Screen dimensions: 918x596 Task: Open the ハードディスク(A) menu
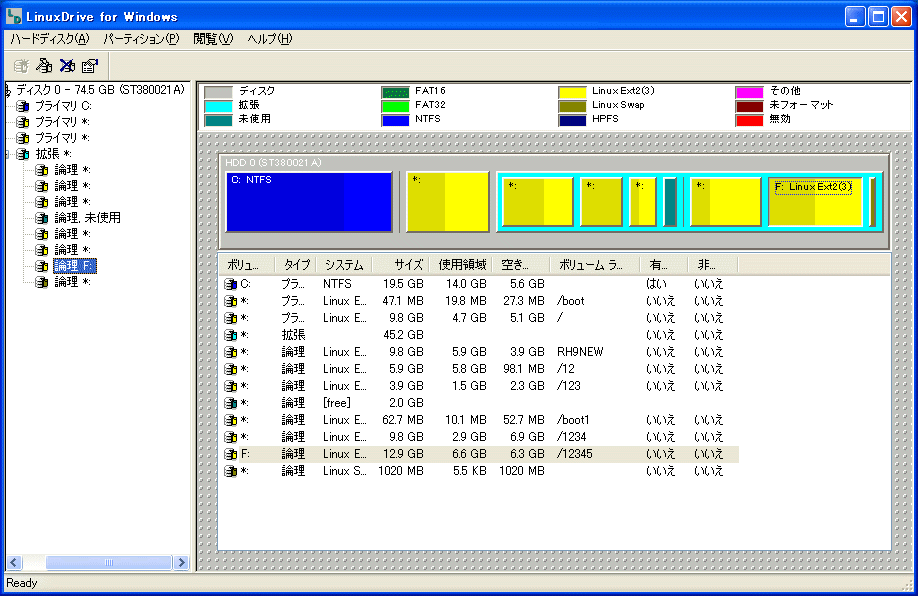(50, 39)
